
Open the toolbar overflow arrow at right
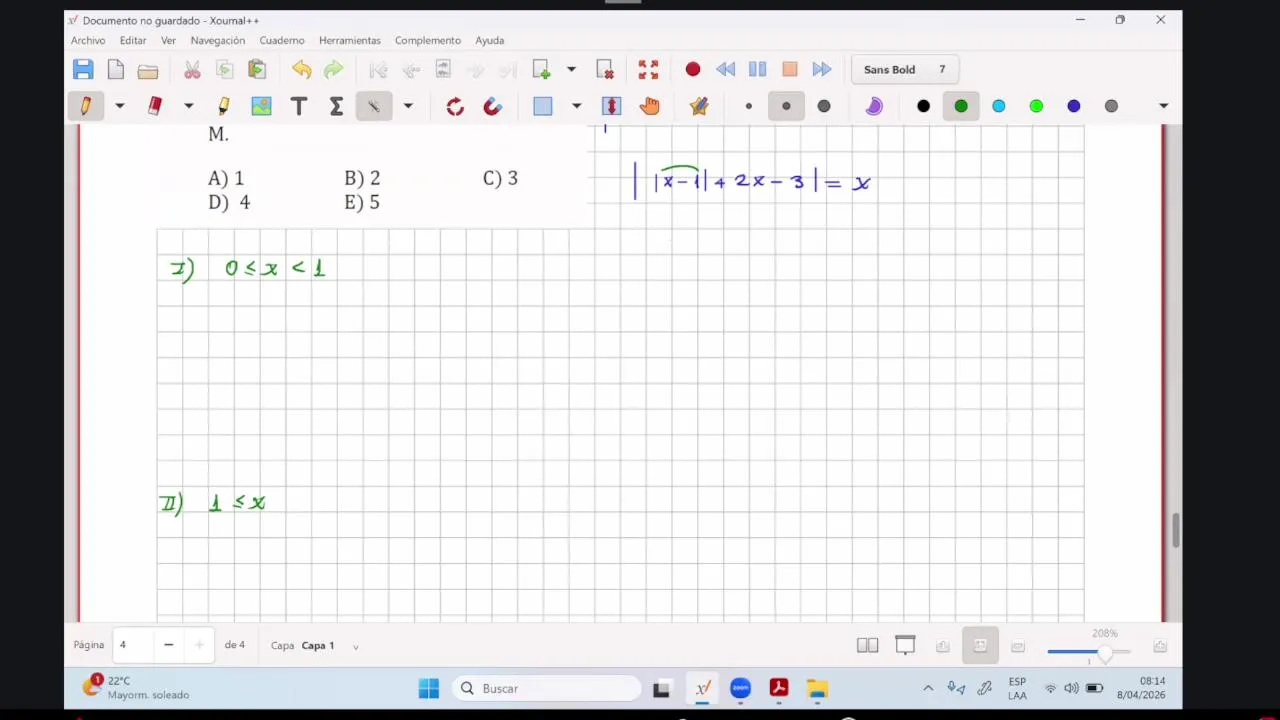coord(1163,106)
